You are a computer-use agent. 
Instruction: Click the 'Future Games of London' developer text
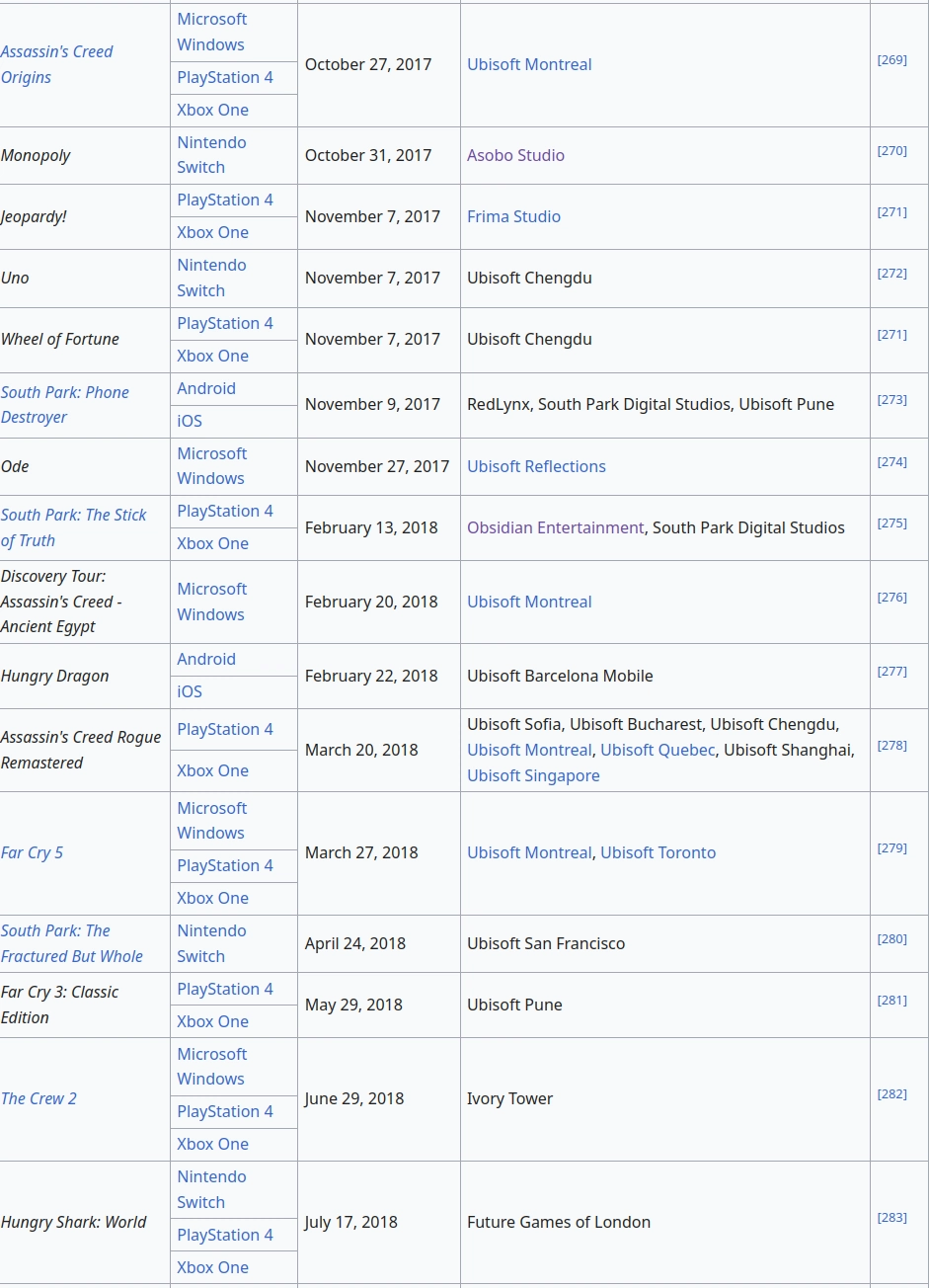[x=559, y=1222]
